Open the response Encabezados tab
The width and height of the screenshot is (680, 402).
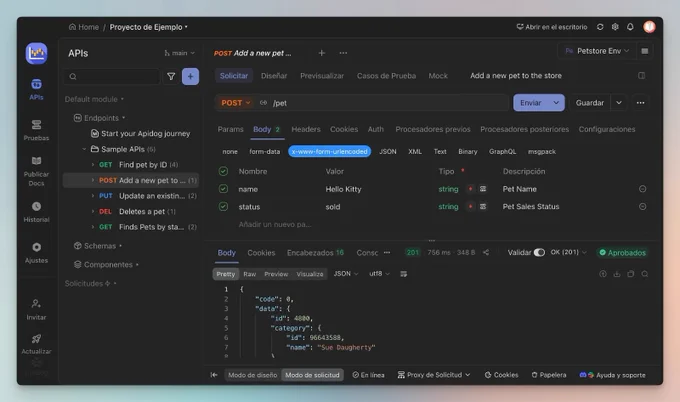[315, 252]
